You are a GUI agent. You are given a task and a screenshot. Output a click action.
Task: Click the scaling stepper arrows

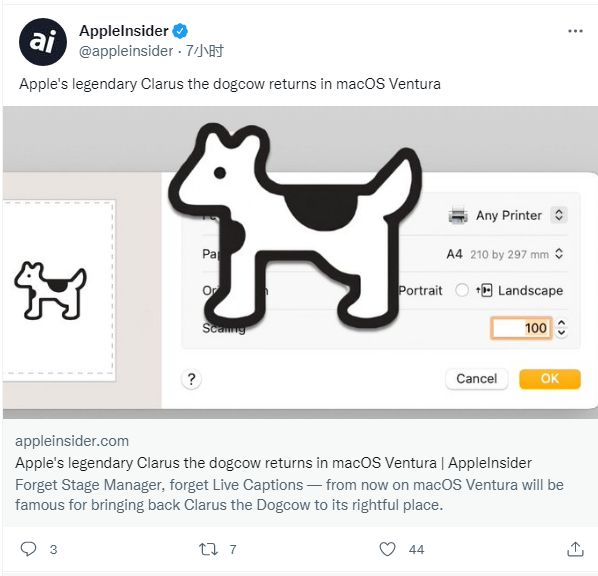click(x=561, y=328)
